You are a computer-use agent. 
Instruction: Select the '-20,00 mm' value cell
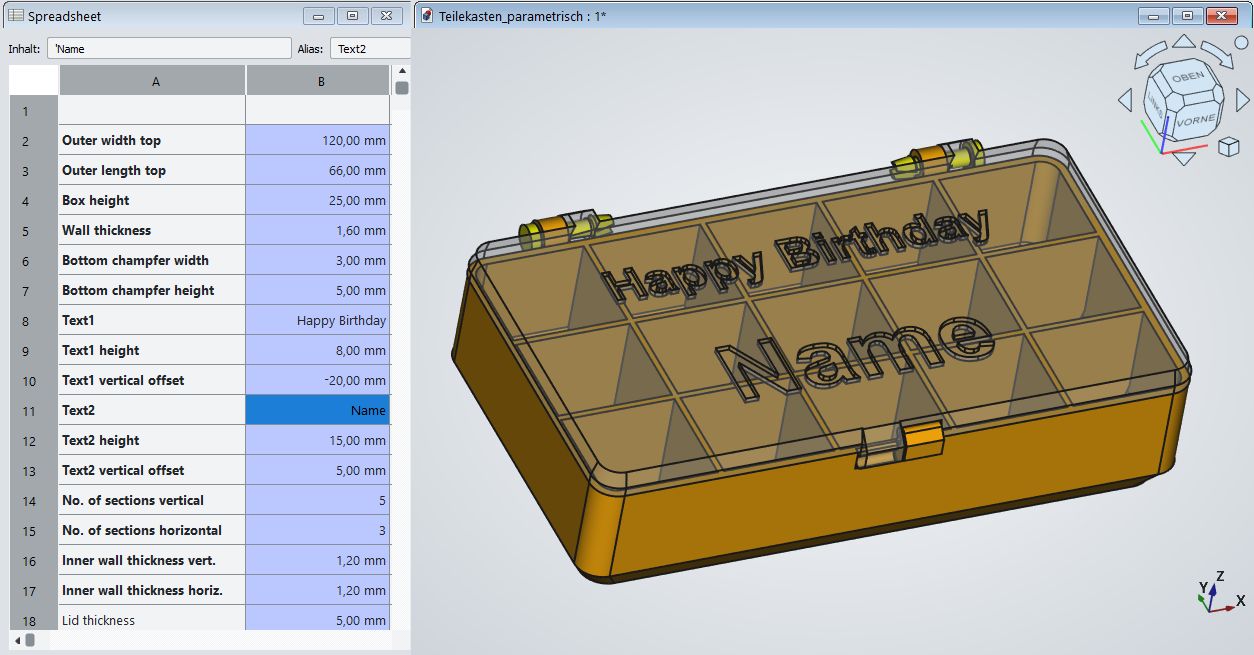[x=318, y=380]
